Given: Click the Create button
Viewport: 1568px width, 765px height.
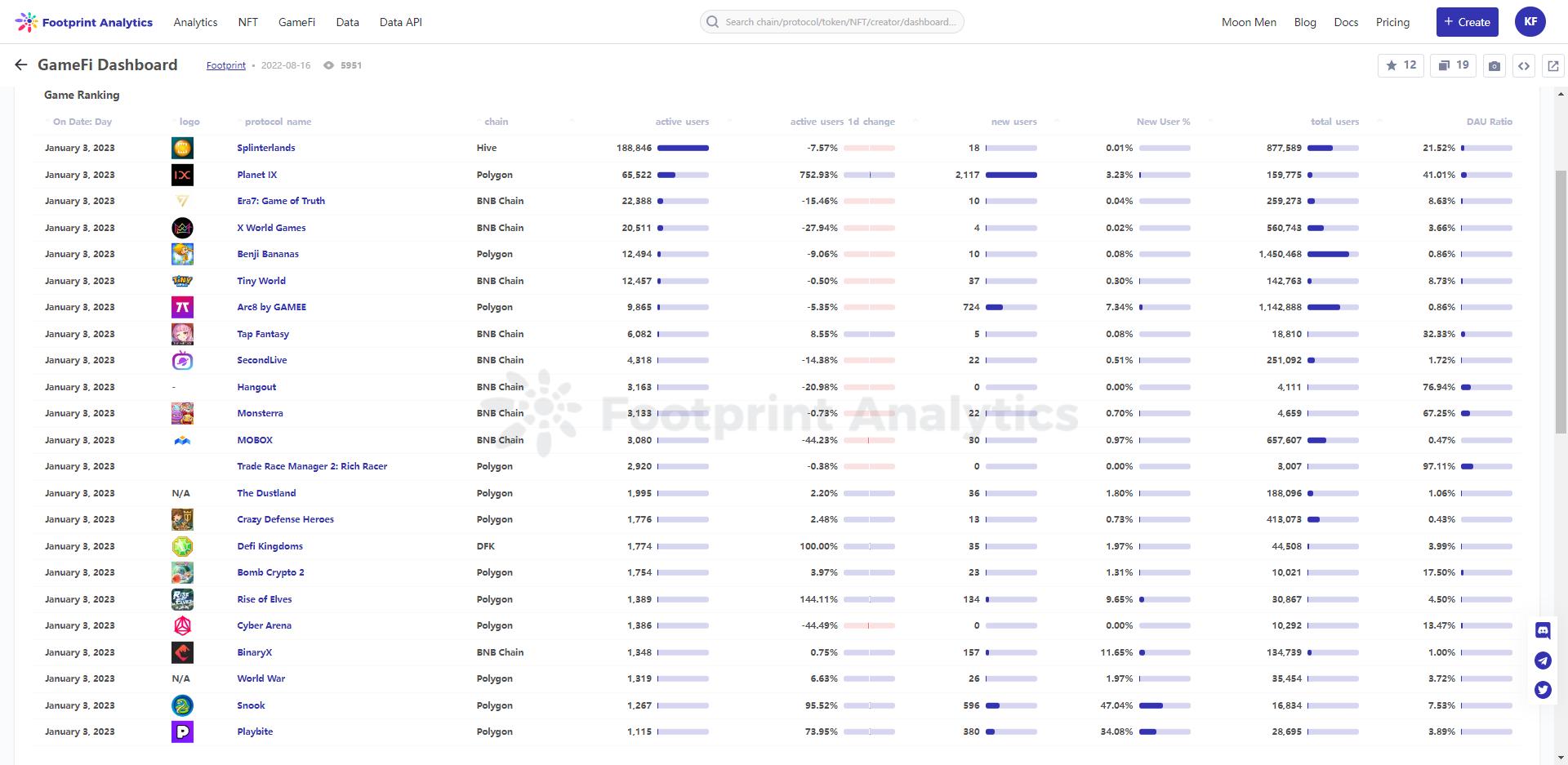Looking at the screenshot, I should pos(1467,22).
